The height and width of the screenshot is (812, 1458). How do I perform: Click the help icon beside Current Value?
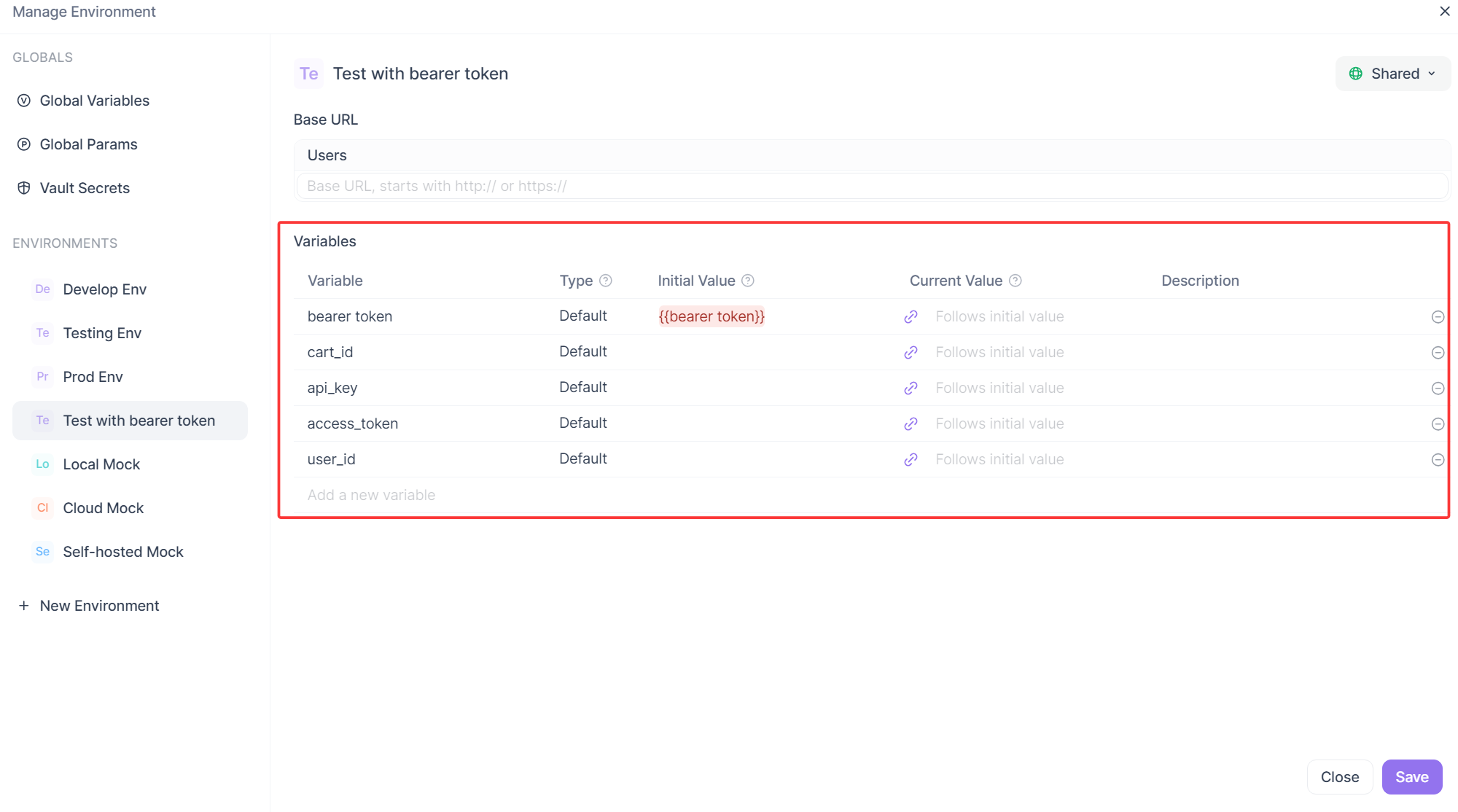coord(1015,281)
